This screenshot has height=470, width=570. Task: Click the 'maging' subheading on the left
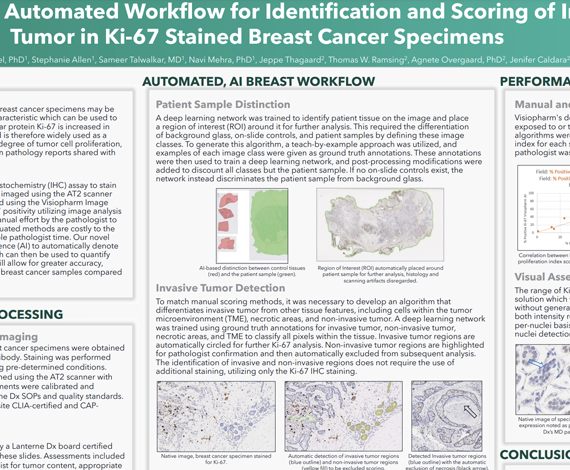point(19,337)
